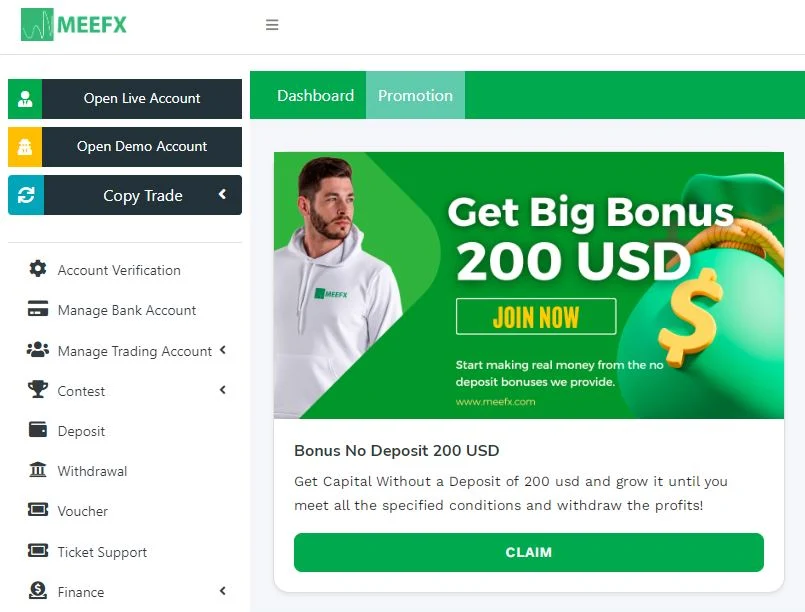805x612 pixels.
Task: Open the Ticket Support link
Action: tap(102, 552)
